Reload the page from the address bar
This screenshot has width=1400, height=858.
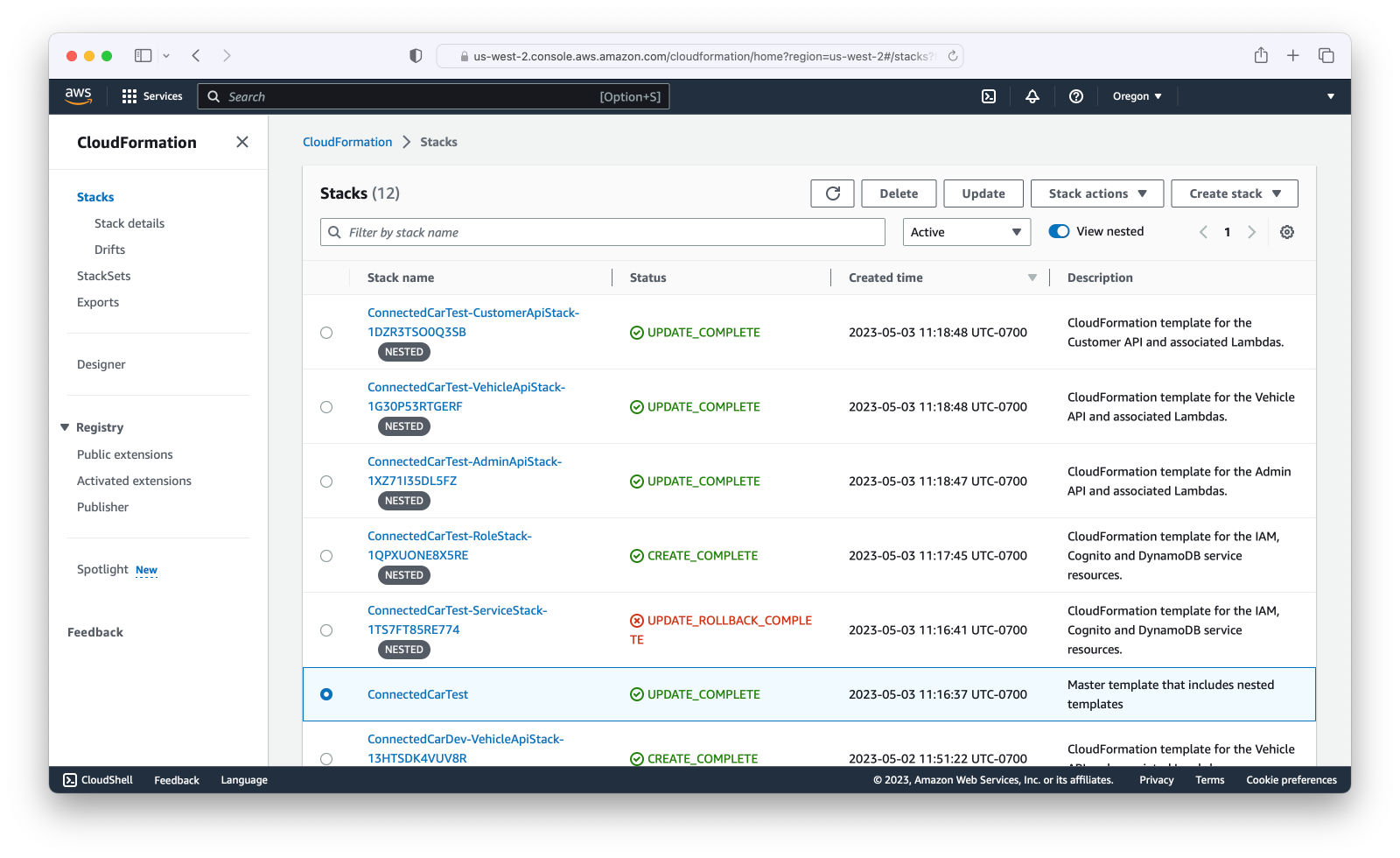pos(953,56)
